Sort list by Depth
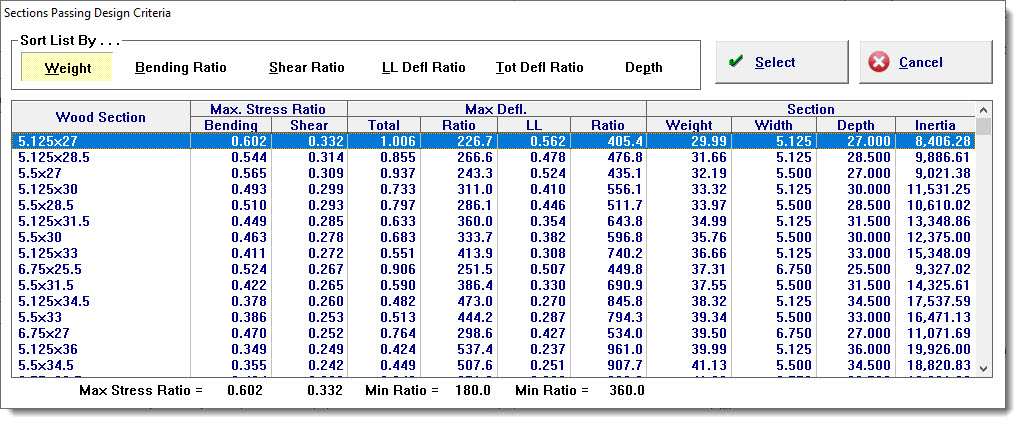The width and height of the screenshot is (1021, 424). tap(643, 68)
